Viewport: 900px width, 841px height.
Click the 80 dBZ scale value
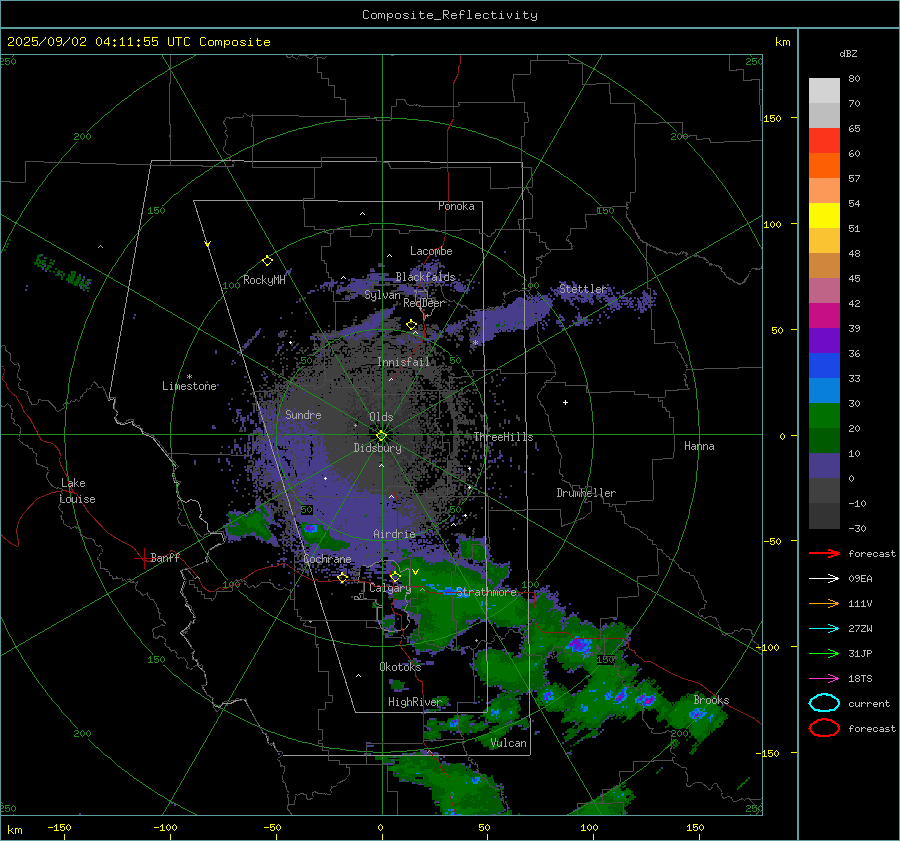point(854,79)
